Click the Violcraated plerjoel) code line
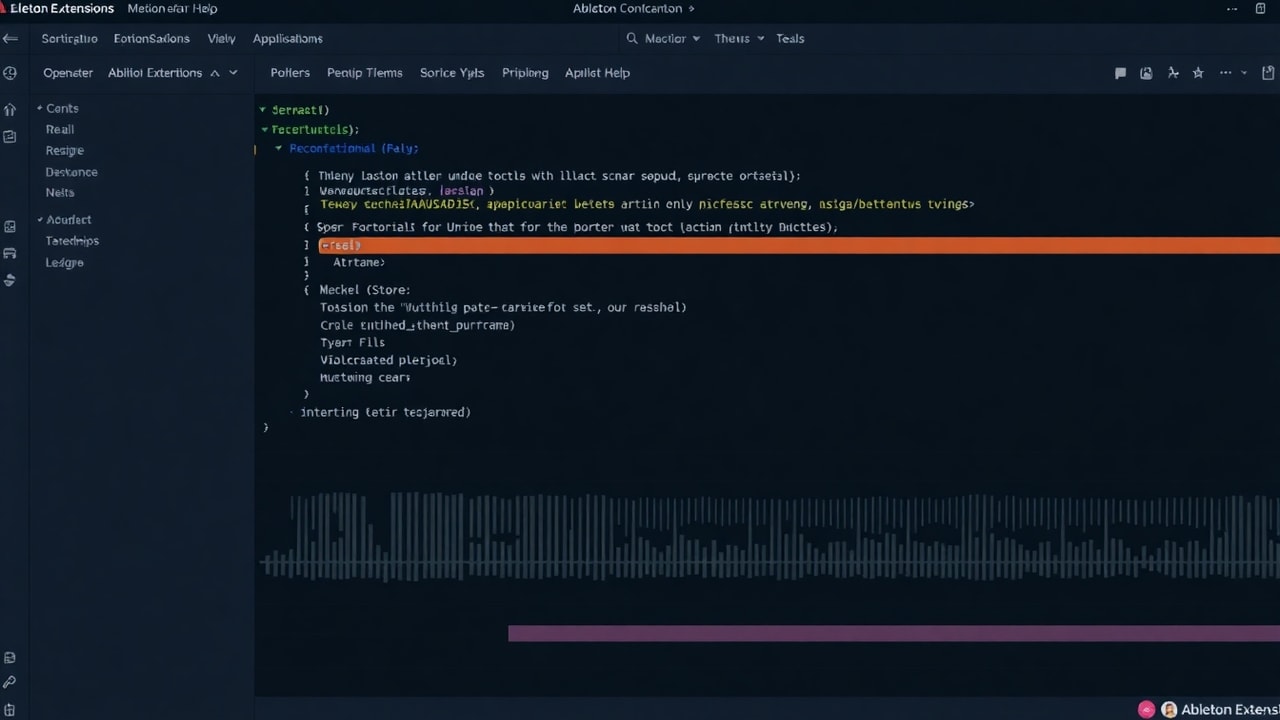Screen dimensions: 1280x720 388,360
